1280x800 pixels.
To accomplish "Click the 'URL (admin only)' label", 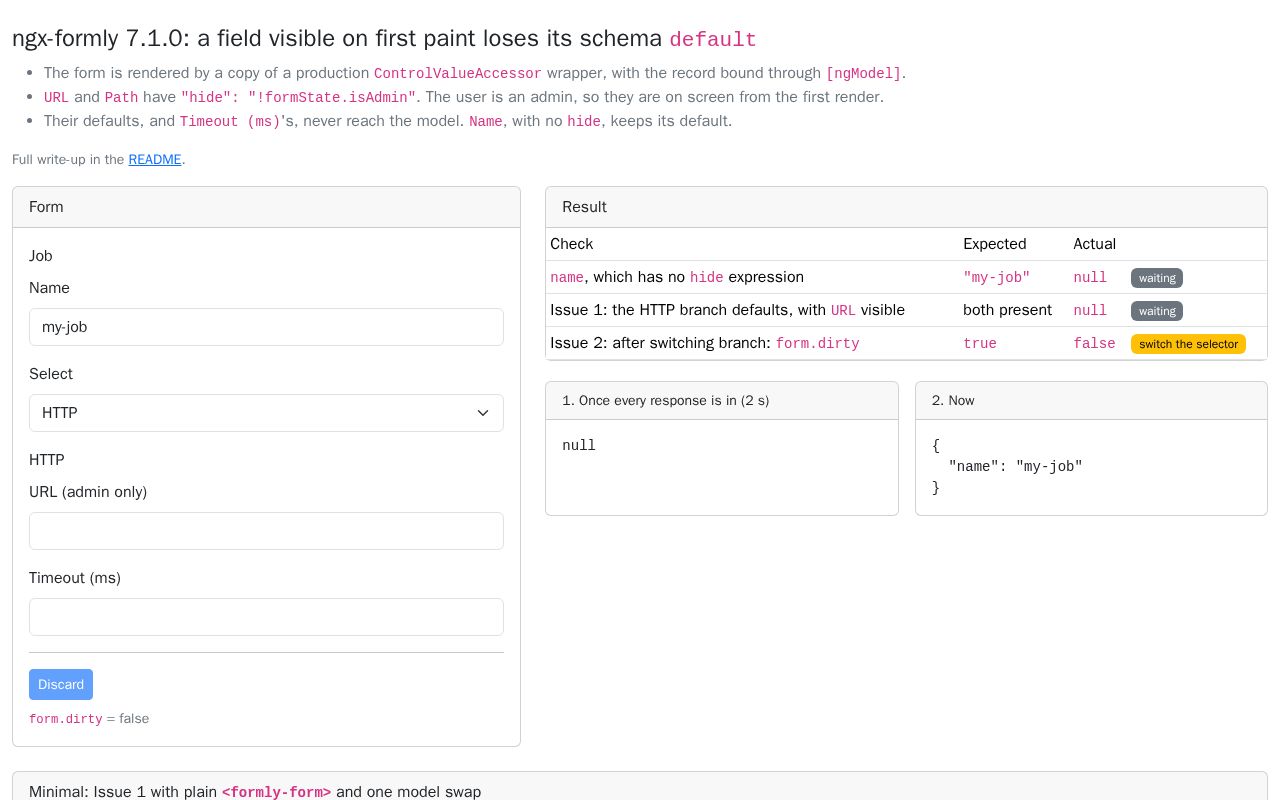I will pos(88,492).
